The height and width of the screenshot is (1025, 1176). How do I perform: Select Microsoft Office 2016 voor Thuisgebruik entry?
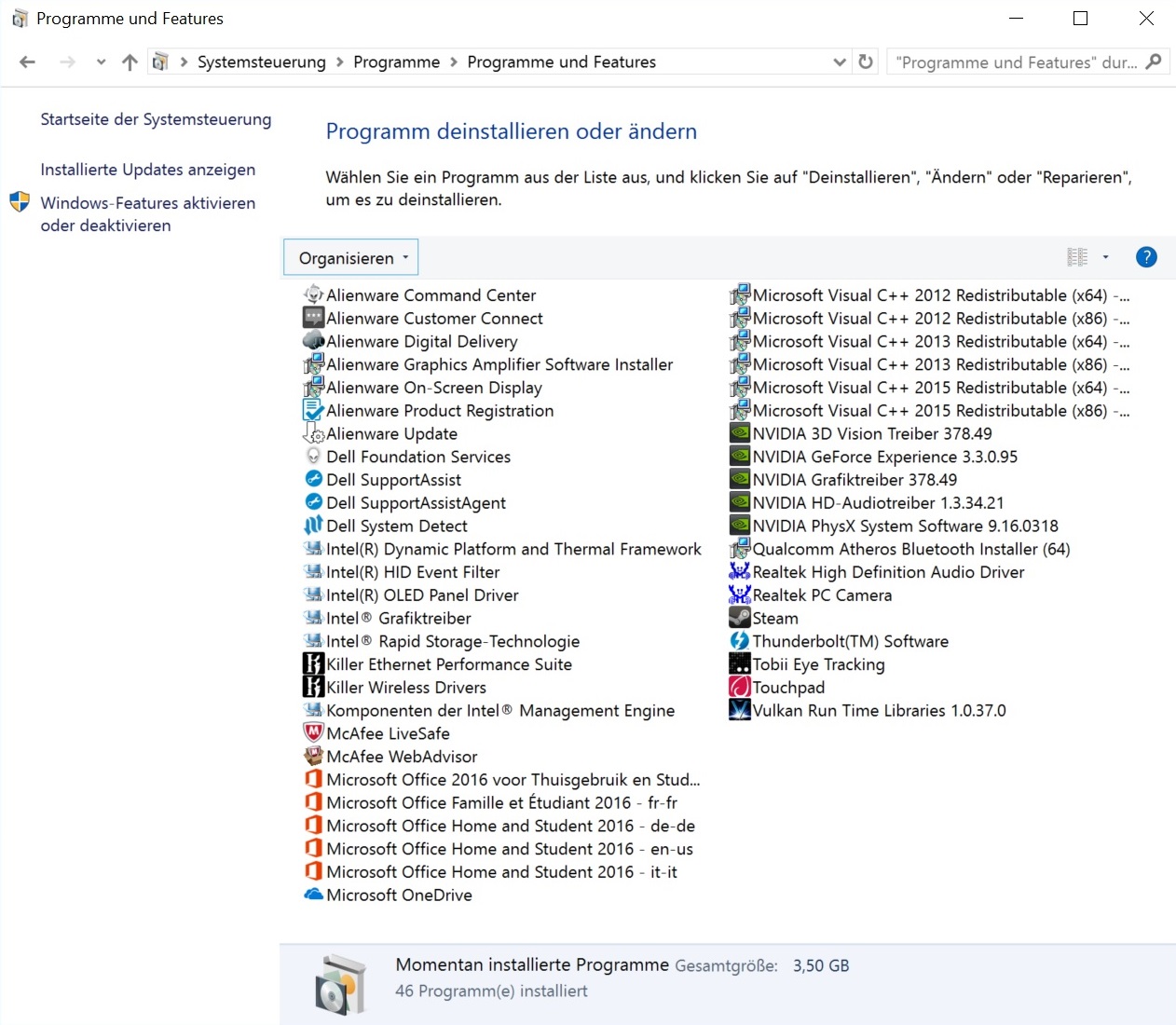click(x=502, y=779)
